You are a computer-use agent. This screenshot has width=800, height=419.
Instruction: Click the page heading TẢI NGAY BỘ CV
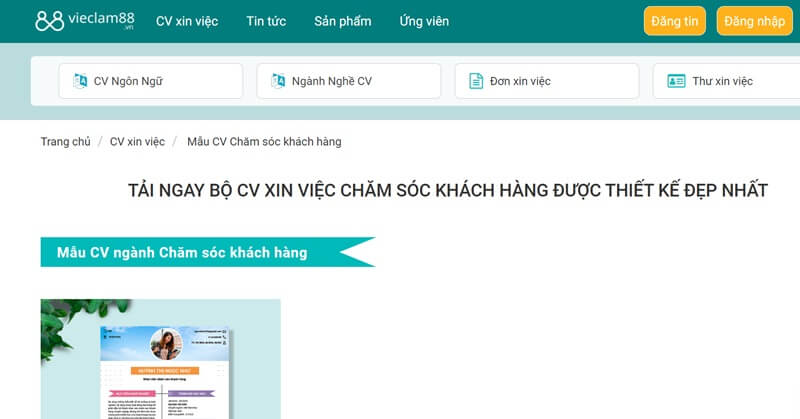(x=447, y=190)
